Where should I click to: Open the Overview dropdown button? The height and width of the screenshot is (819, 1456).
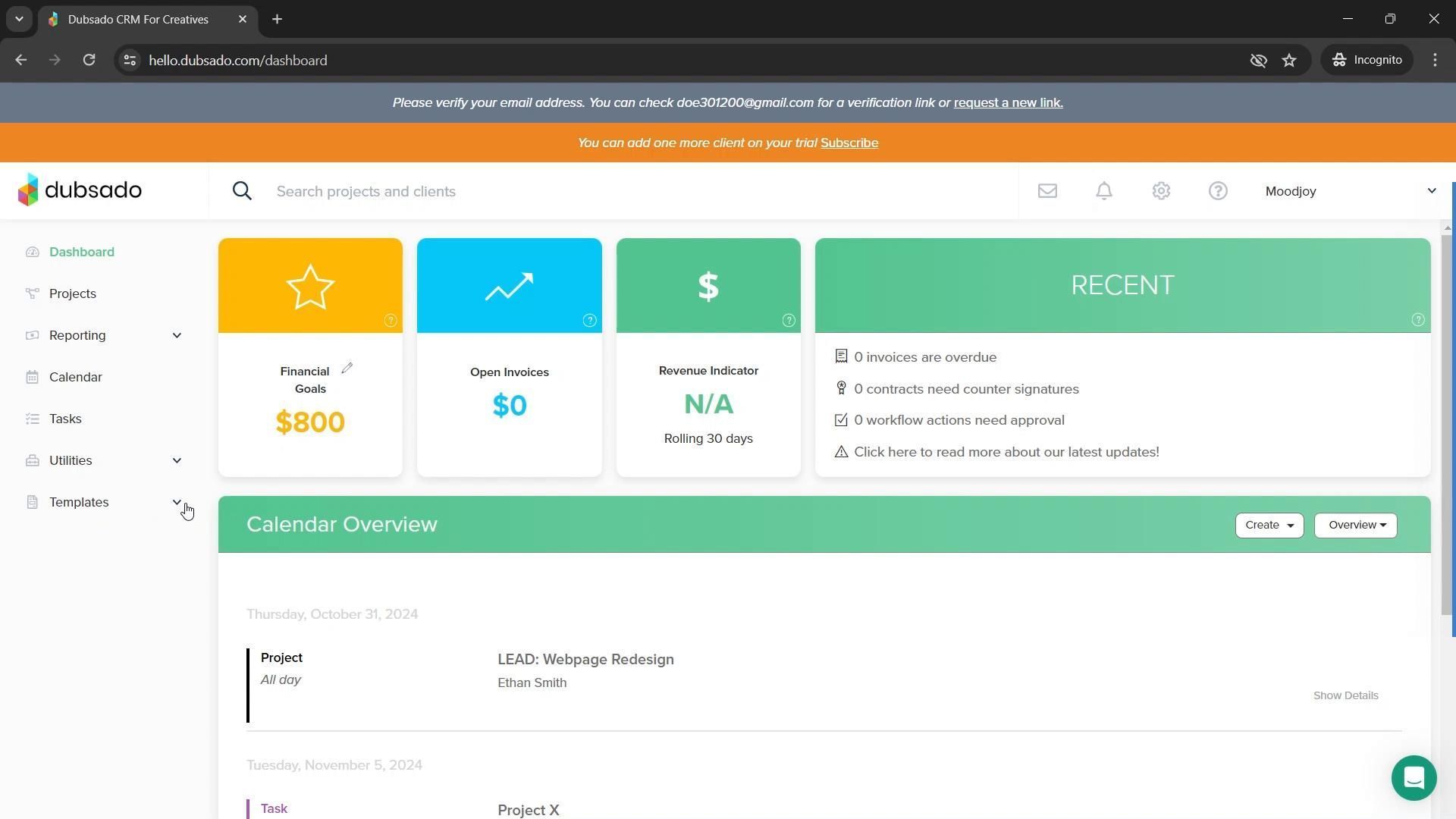tap(1355, 525)
